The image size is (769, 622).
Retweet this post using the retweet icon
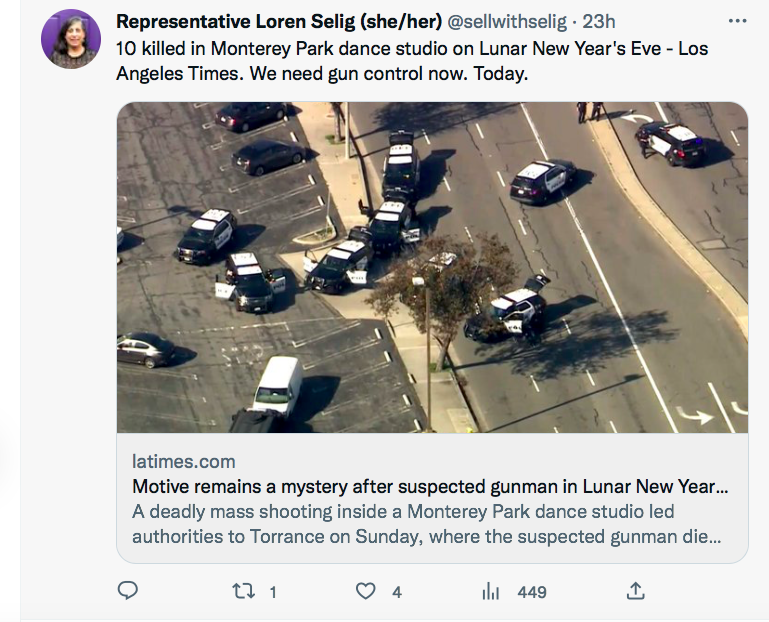pos(243,591)
